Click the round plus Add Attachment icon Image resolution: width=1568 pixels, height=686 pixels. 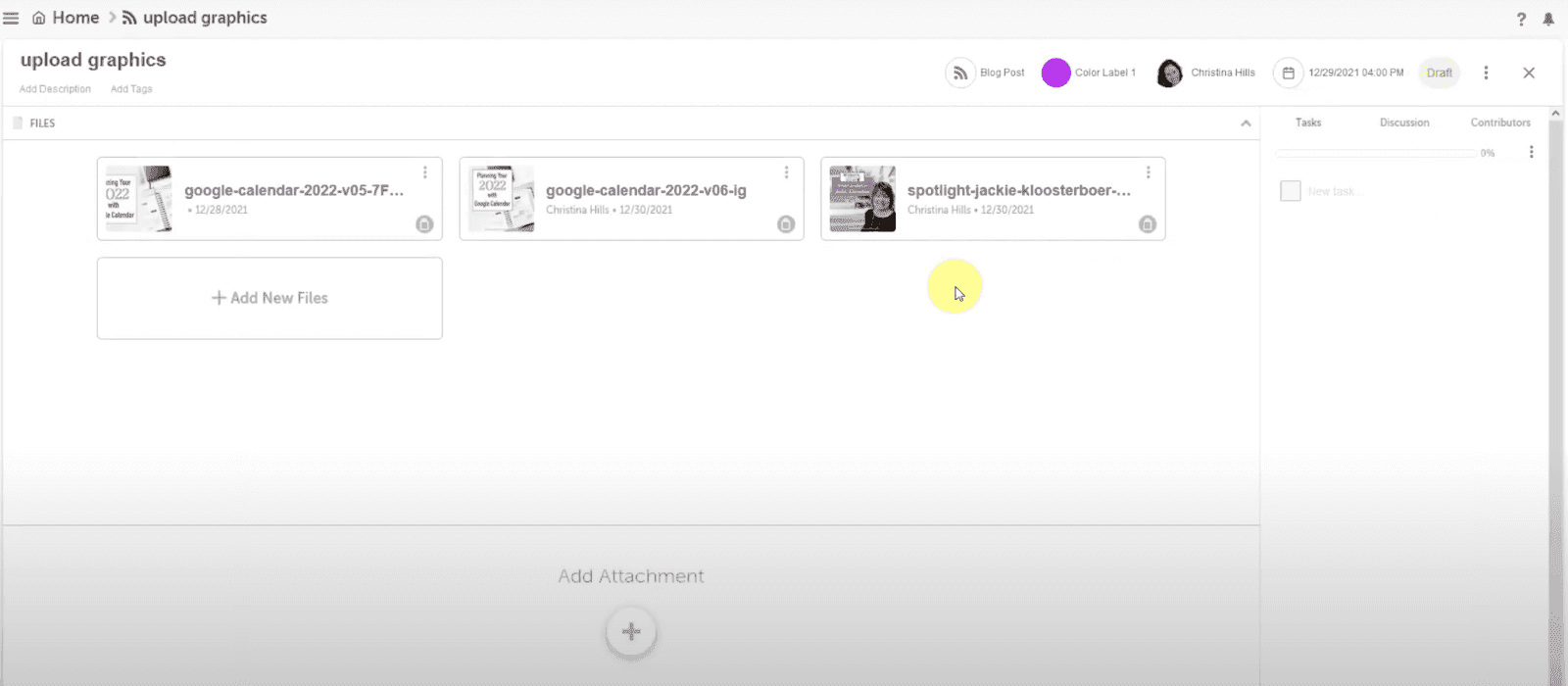pos(631,632)
